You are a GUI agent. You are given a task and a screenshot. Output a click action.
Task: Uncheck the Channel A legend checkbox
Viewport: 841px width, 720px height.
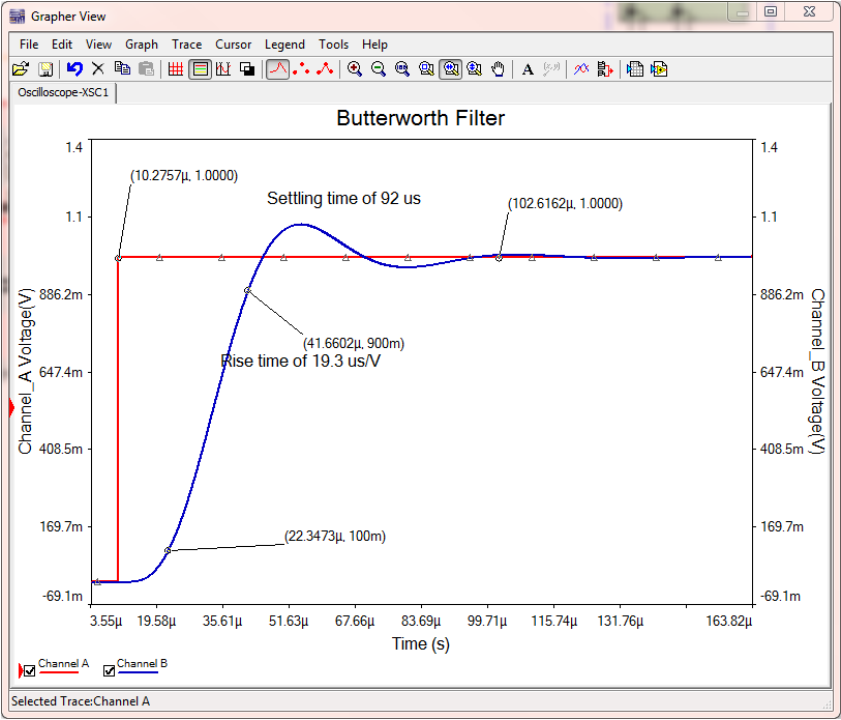point(29,671)
